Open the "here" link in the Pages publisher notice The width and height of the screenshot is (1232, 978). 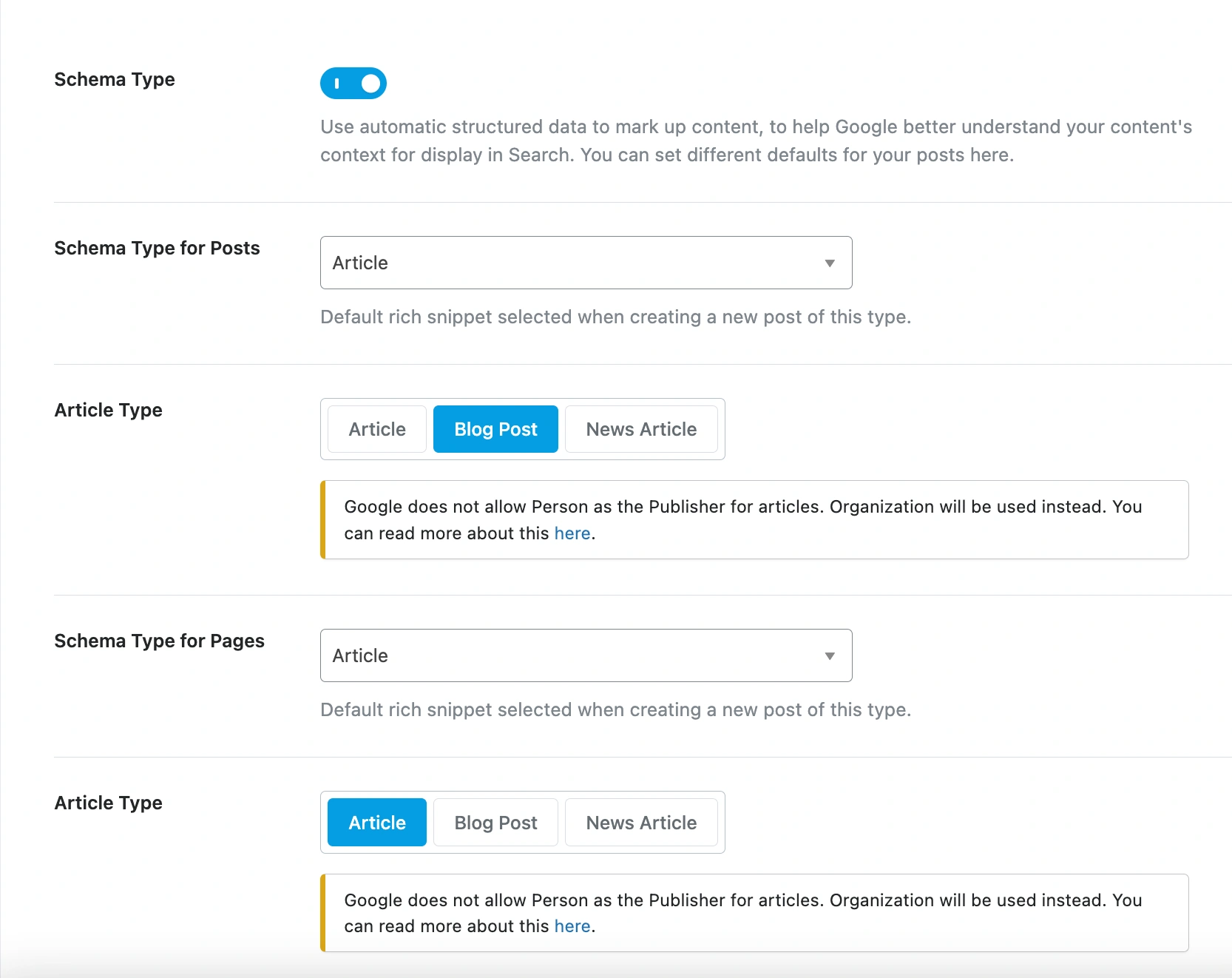pyautogui.click(x=572, y=926)
